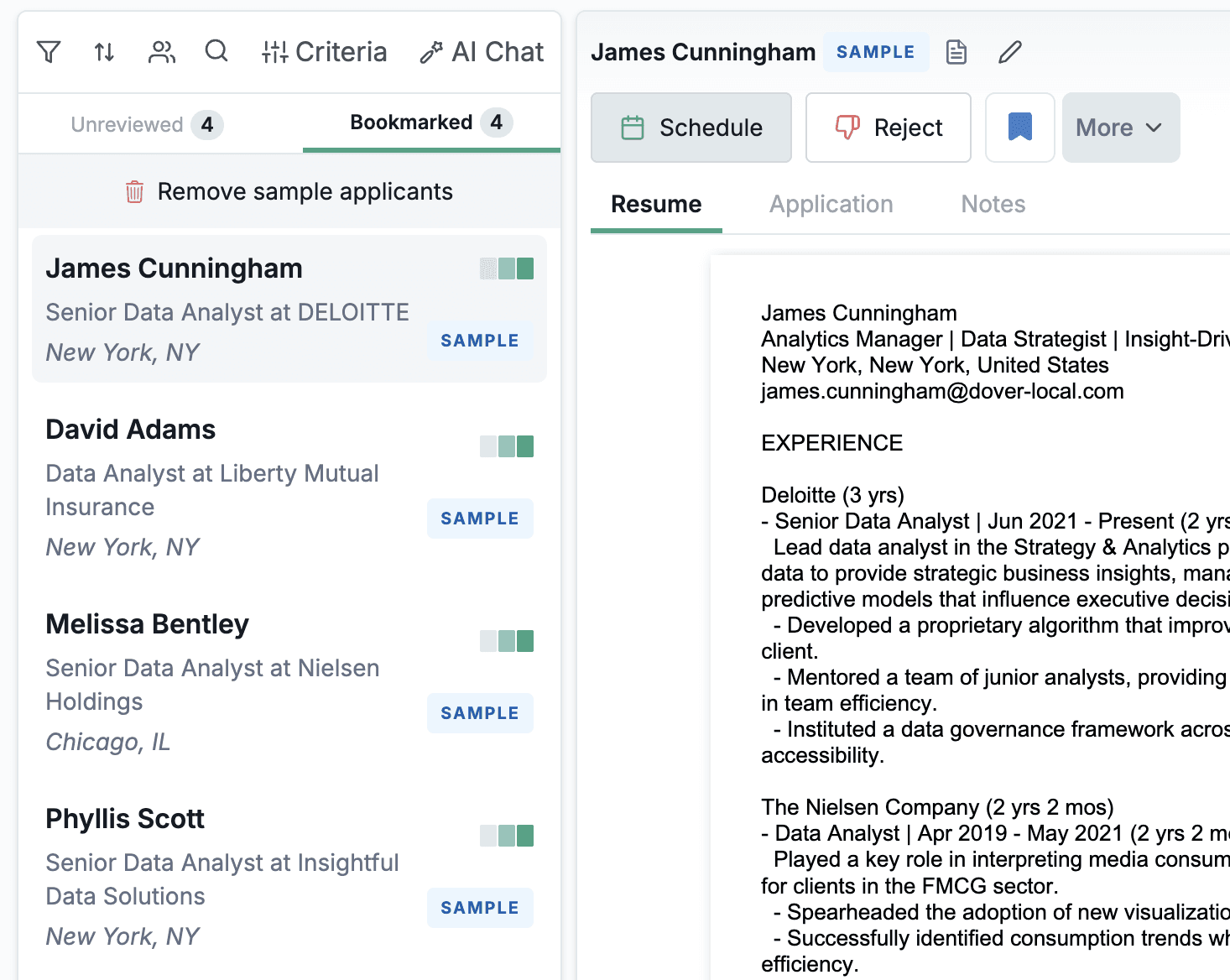Switch to the Unreviewed tab
The image size is (1230, 980).
click(x=147, y=124)
